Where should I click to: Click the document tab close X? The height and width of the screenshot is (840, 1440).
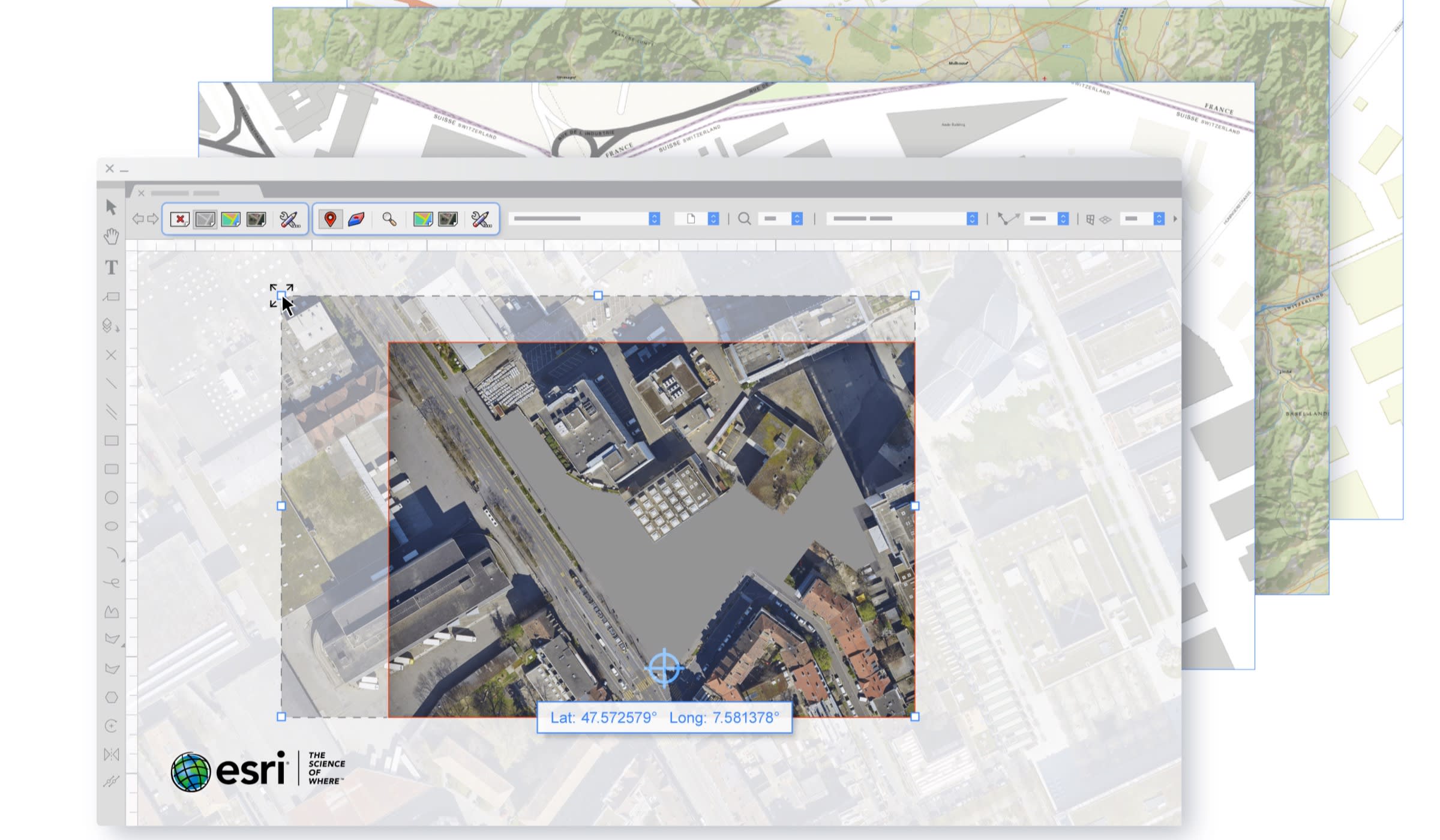pos(141,193)
